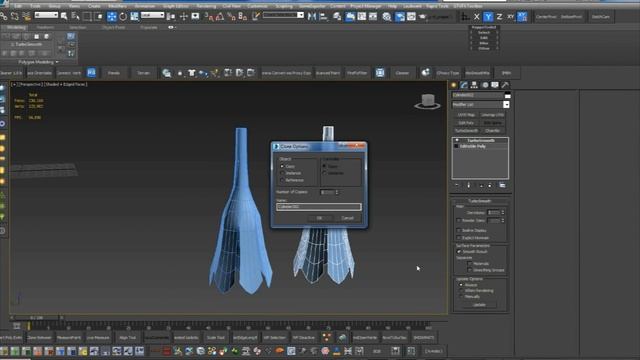
Task: Click the Select and Manipulate icon
Action: click(183, 16)
